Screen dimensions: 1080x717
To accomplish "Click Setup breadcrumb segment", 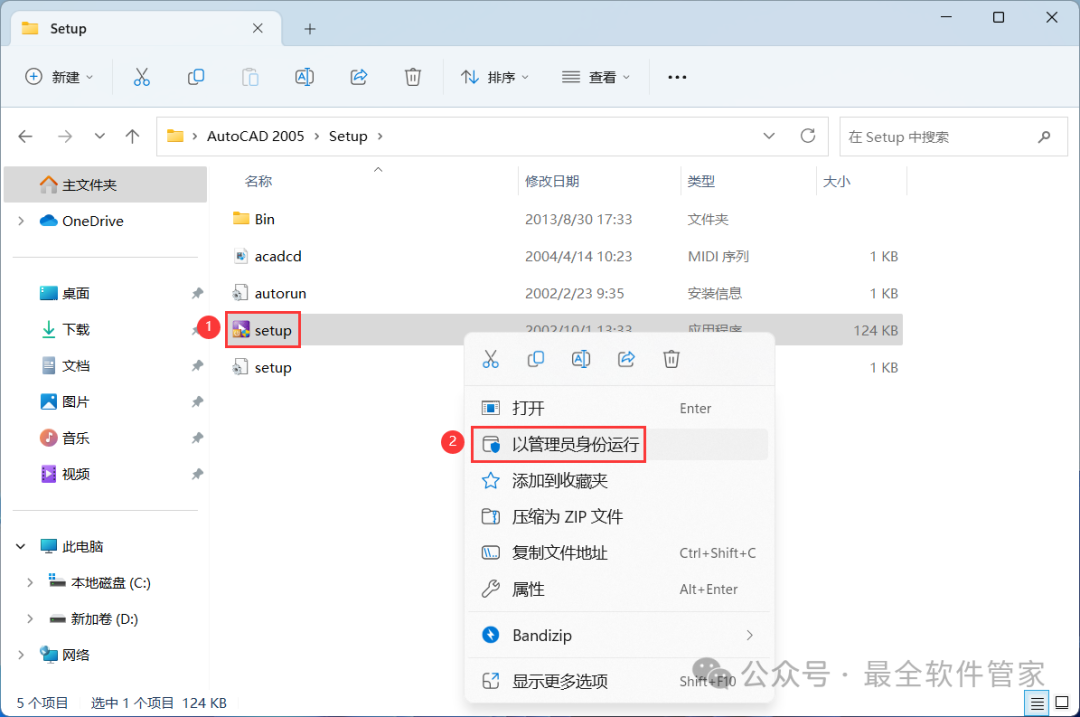I will [x=348, y=136].
